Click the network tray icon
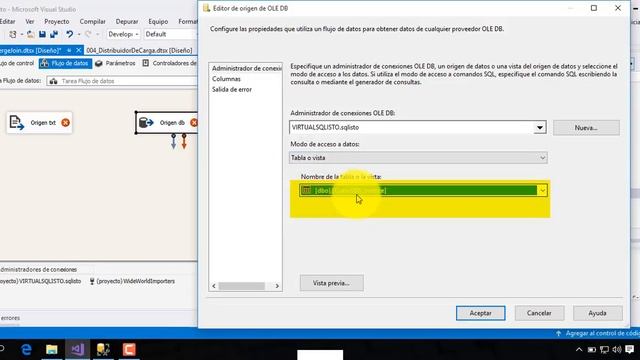 (x=604, y=349)
